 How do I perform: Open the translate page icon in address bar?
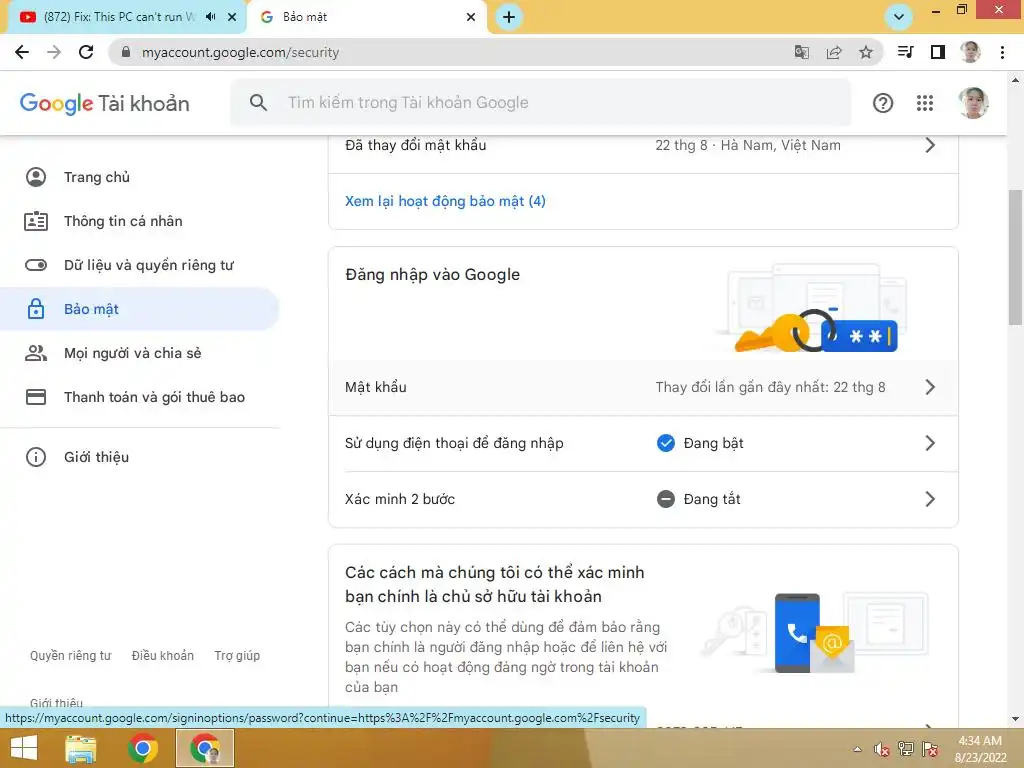pyautogui.click(x=801, y=52)
